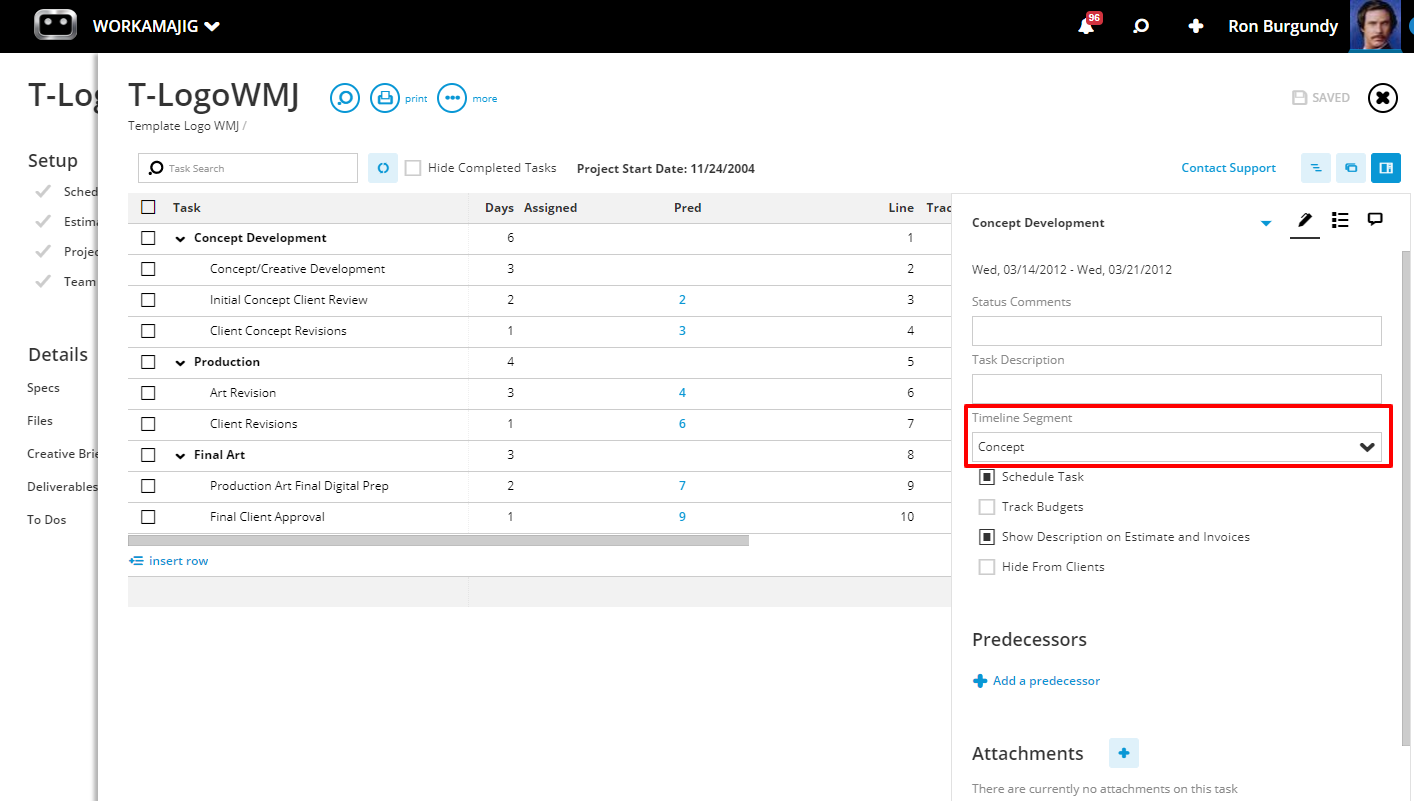Check the Concept/Creative Development row checkbox
The image size is (1414, 801).
148,269
